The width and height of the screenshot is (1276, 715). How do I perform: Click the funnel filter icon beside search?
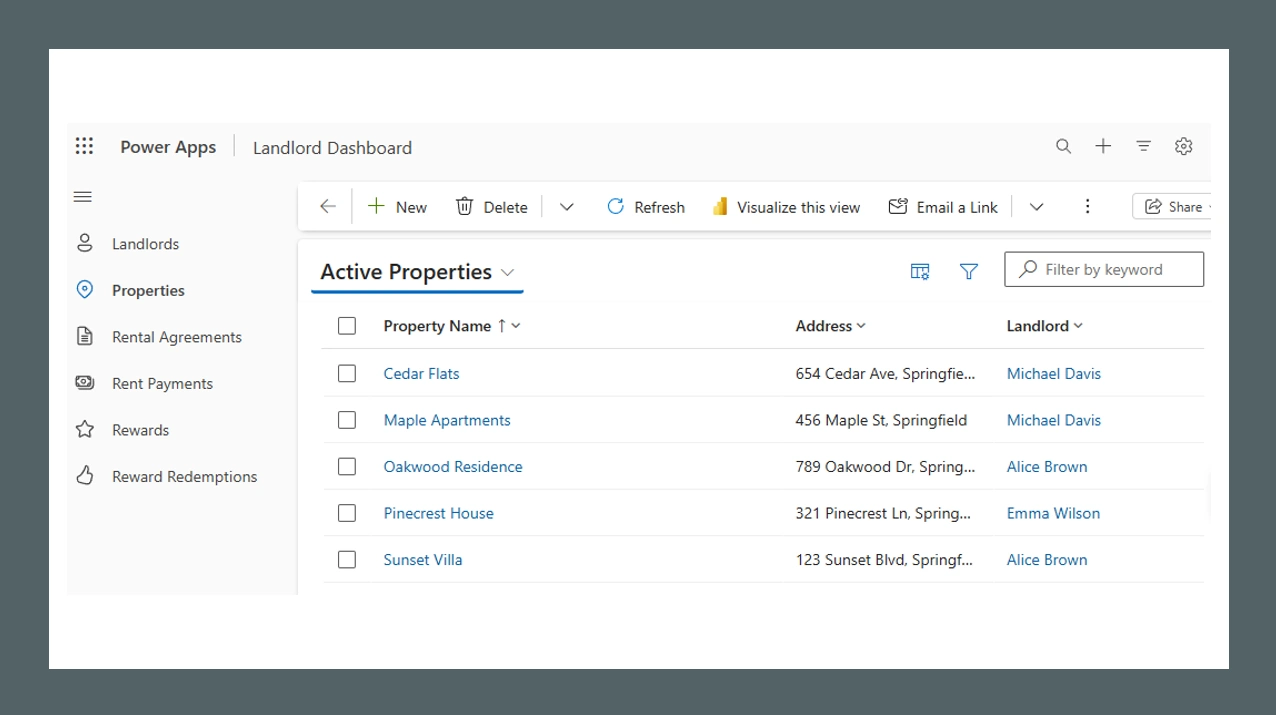coord(968,271)
